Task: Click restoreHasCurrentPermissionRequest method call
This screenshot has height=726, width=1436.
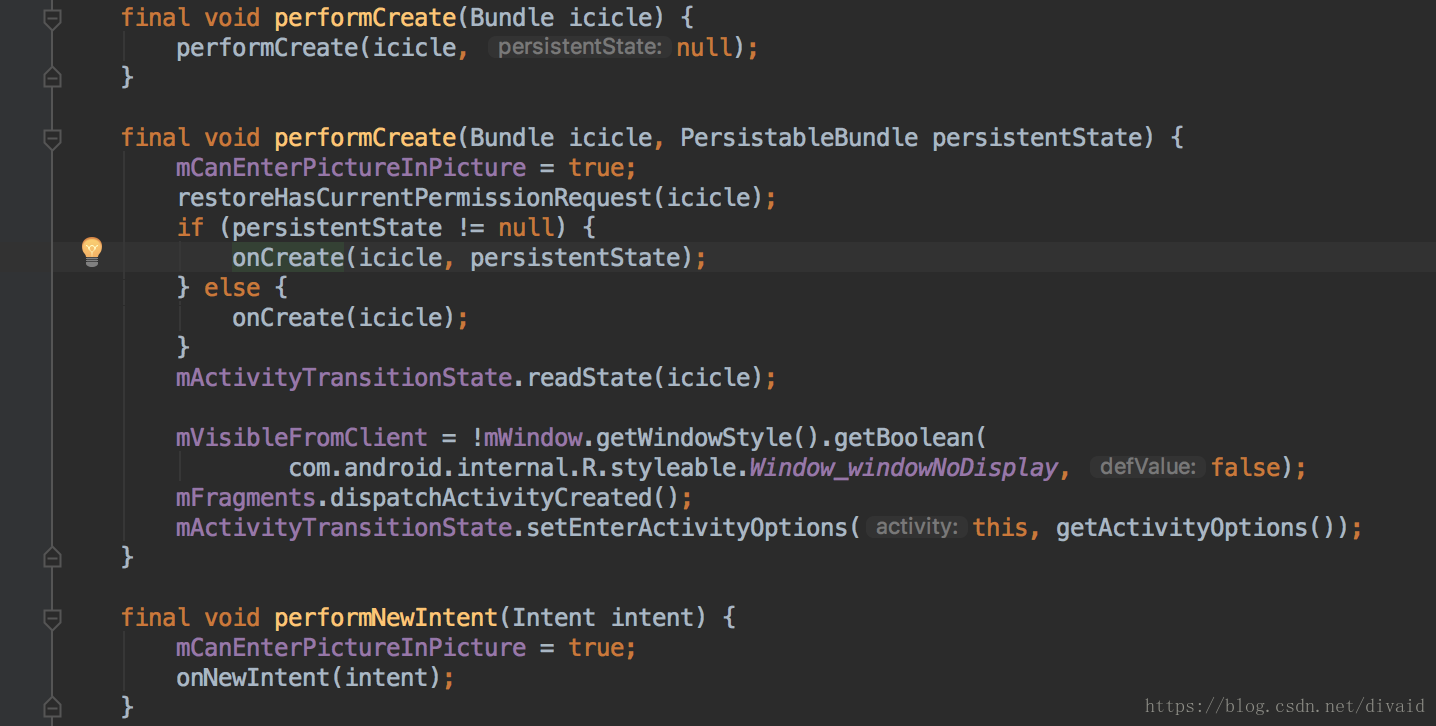Action: click(414, 197)
